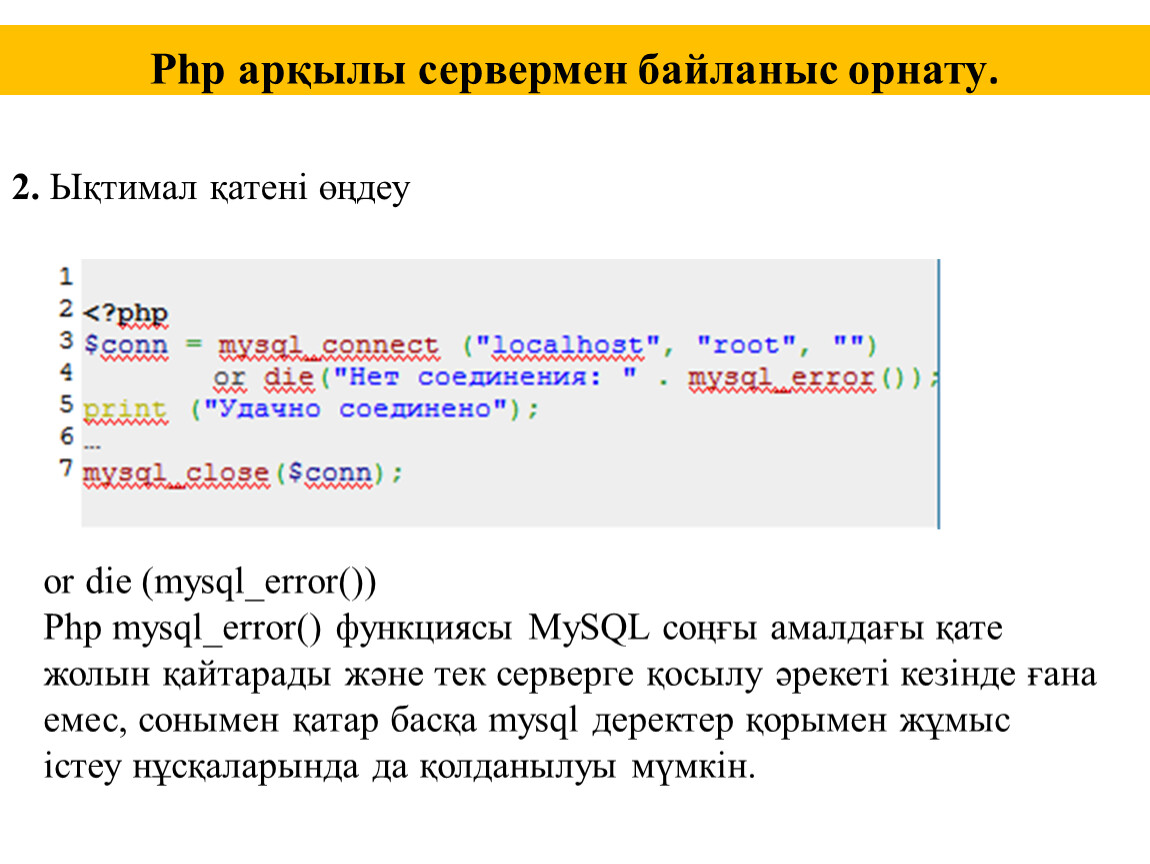Click the words 'деректер қорымен' in paragraph
Screen dimensions: 1150x864
coord(739,722)
